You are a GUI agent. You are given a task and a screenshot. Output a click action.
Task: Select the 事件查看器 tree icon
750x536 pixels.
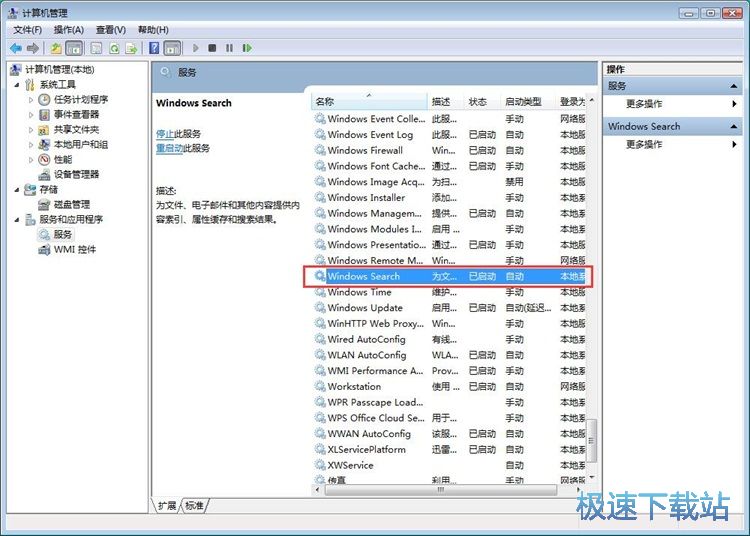click(x=44, y=115)
